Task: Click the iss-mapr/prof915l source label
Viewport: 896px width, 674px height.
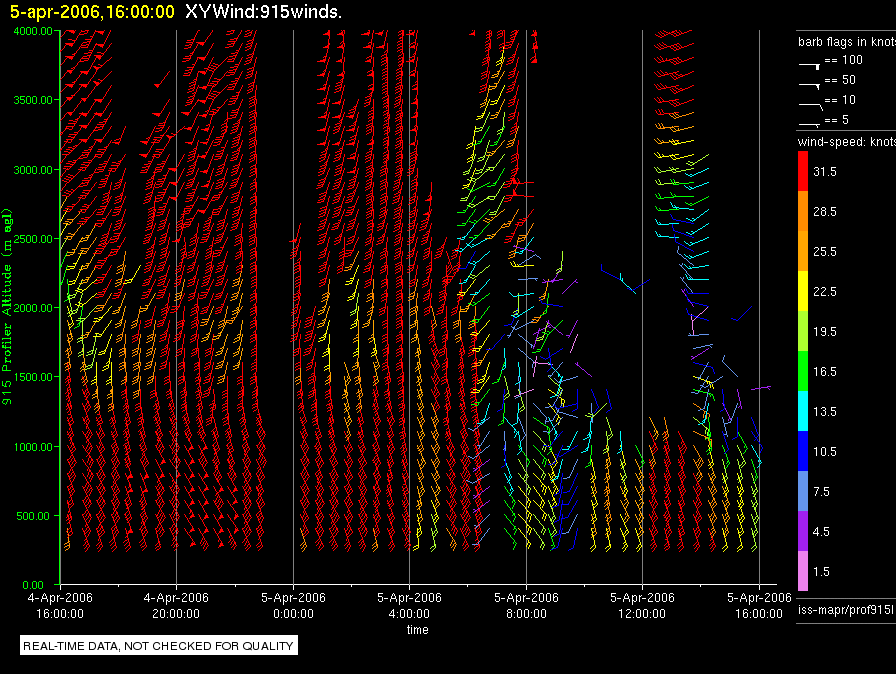Action: pyautogui.click(x=844, y=609)
